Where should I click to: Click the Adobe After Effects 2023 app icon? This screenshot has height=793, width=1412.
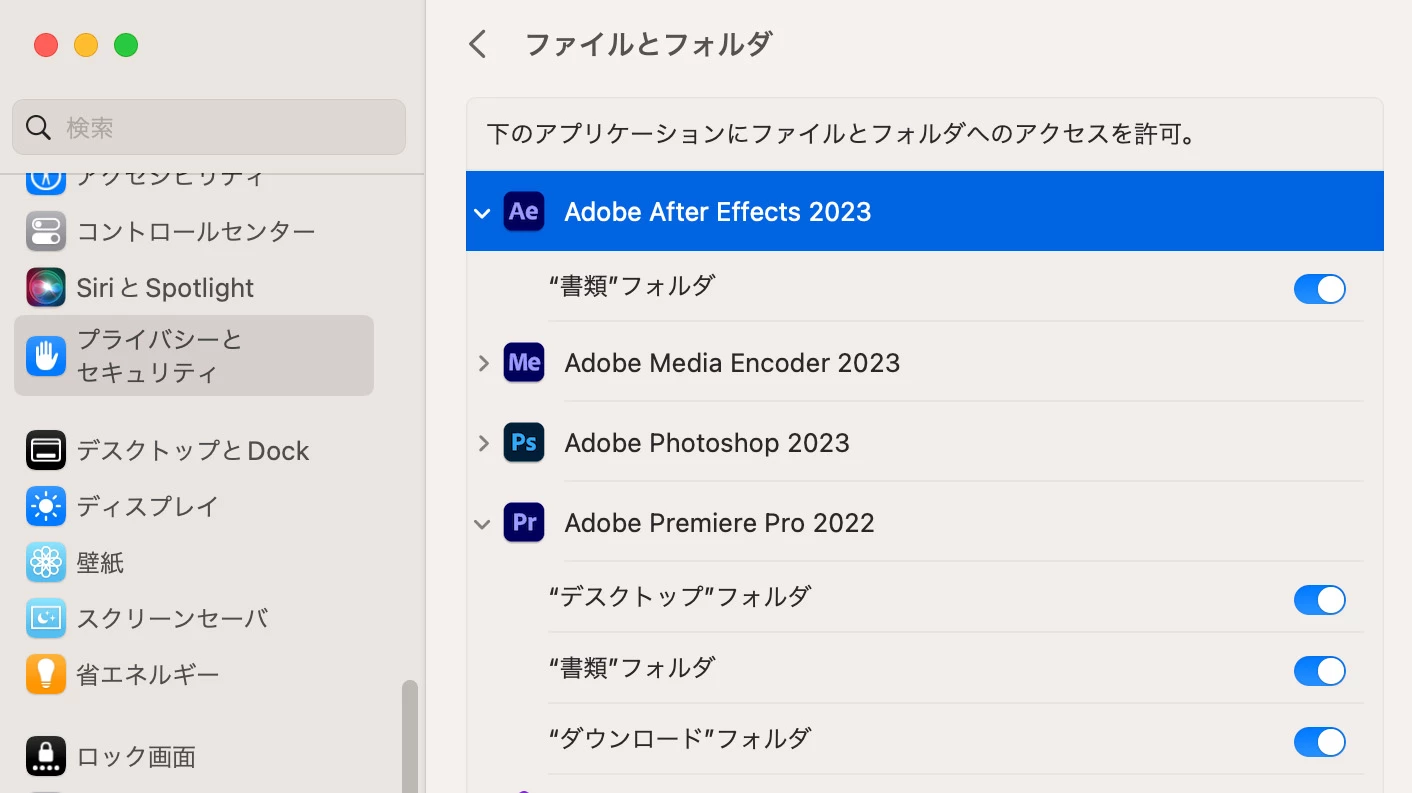point(524,211)
